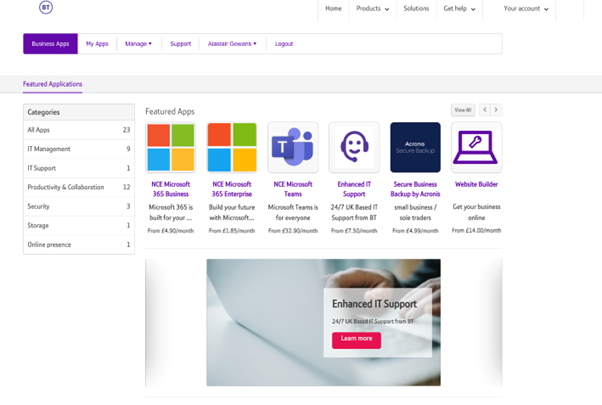
Task: Open Enhanced IT Support title link
Action: click(354, 189)
